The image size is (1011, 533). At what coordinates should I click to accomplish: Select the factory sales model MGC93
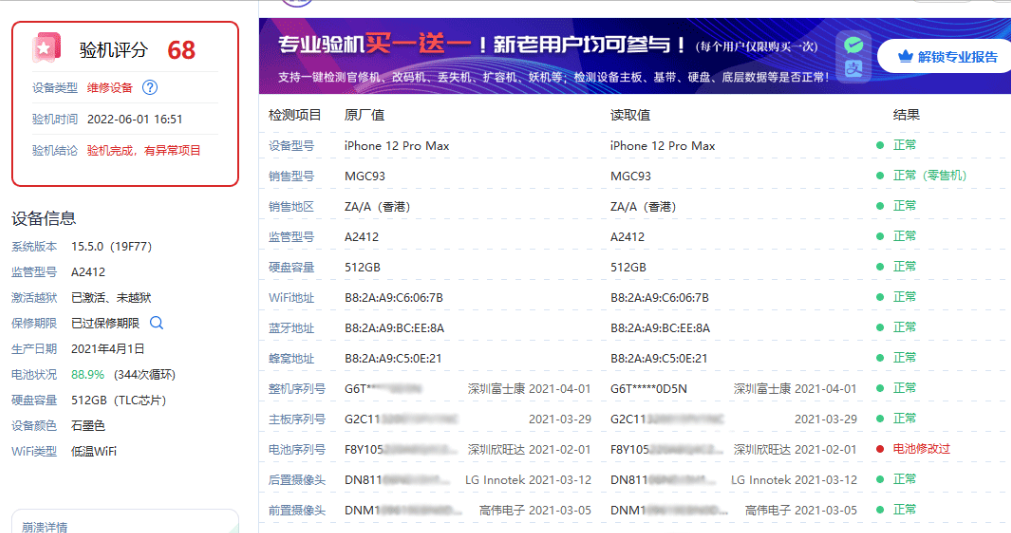pyautogui.click(x=364, y=176)
